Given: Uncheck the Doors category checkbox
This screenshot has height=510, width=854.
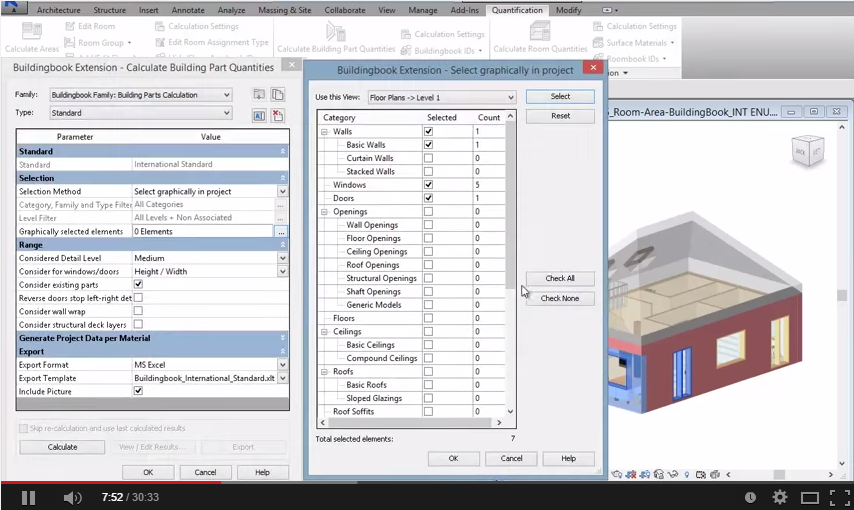Looking at the screenshot, I should 429,198.
